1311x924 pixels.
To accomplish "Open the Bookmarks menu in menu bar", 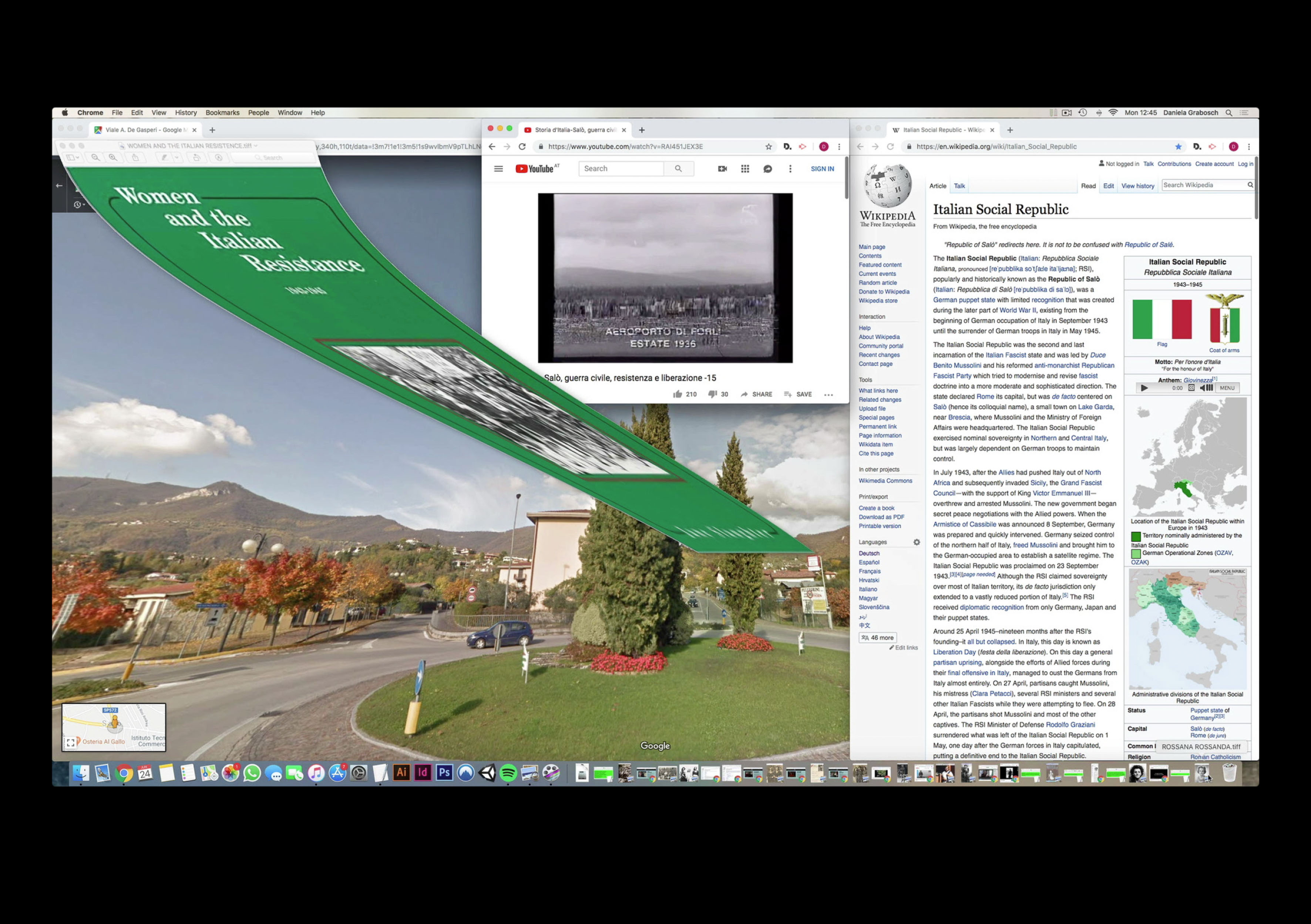I will tap(222, 112).
